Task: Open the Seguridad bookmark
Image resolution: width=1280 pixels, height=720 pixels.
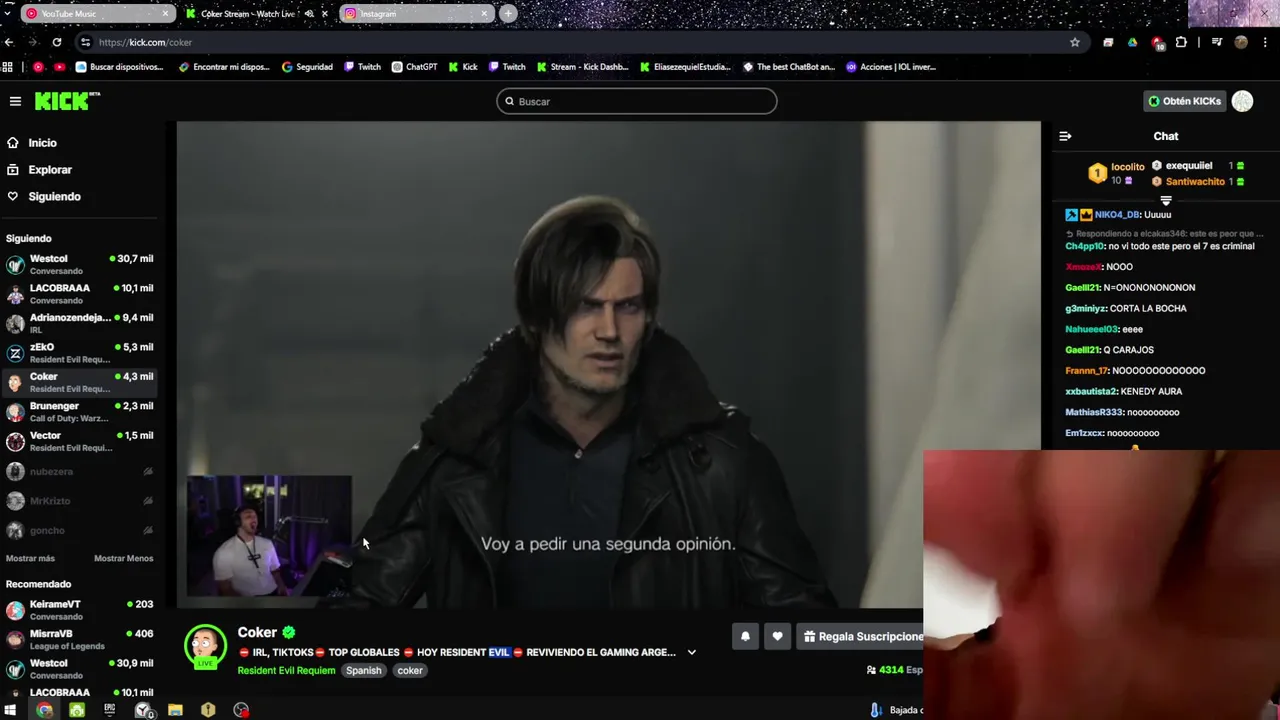Action: tap(307, 67)
